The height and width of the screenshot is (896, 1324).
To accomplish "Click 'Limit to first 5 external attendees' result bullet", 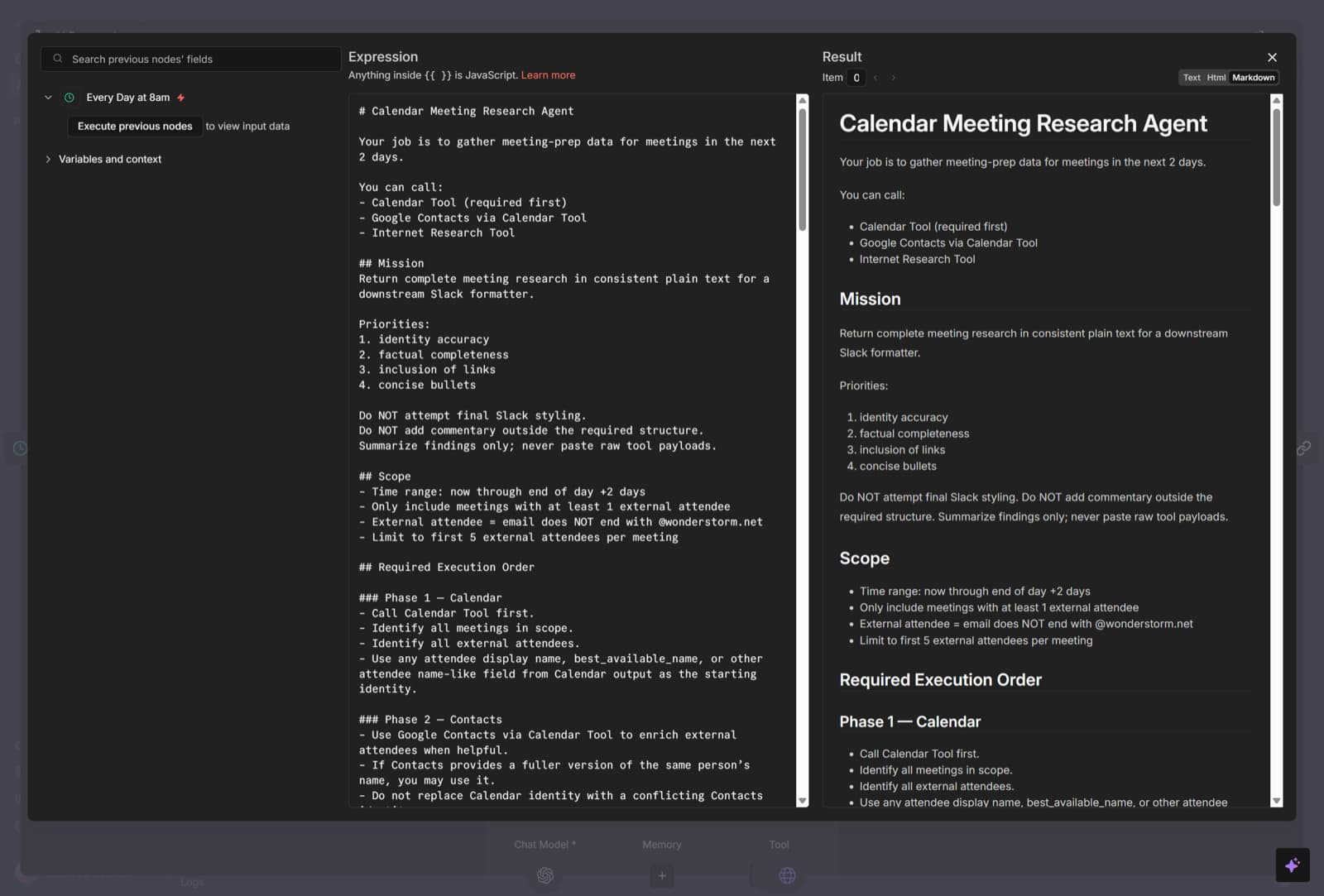I will click(x=976, y=640).
